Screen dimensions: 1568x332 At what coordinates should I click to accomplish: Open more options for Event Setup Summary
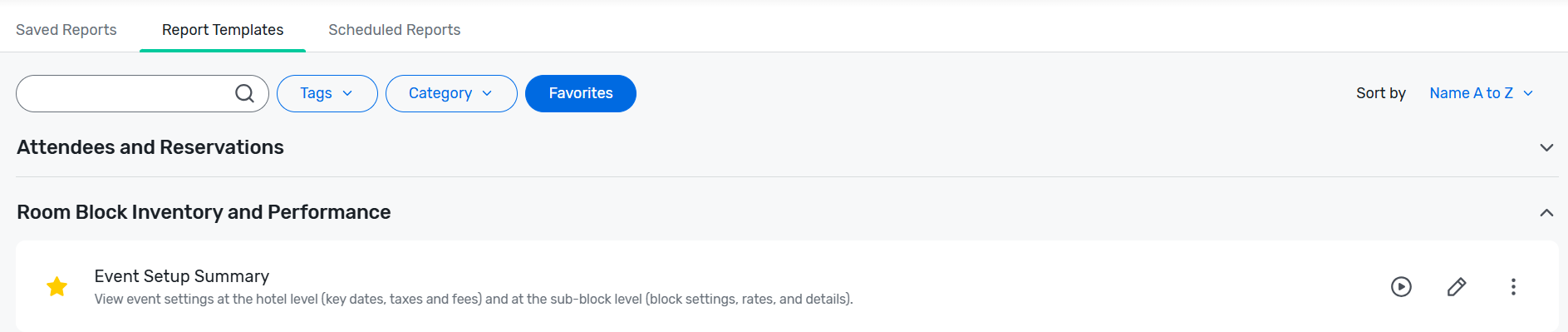click(1513, 287)
